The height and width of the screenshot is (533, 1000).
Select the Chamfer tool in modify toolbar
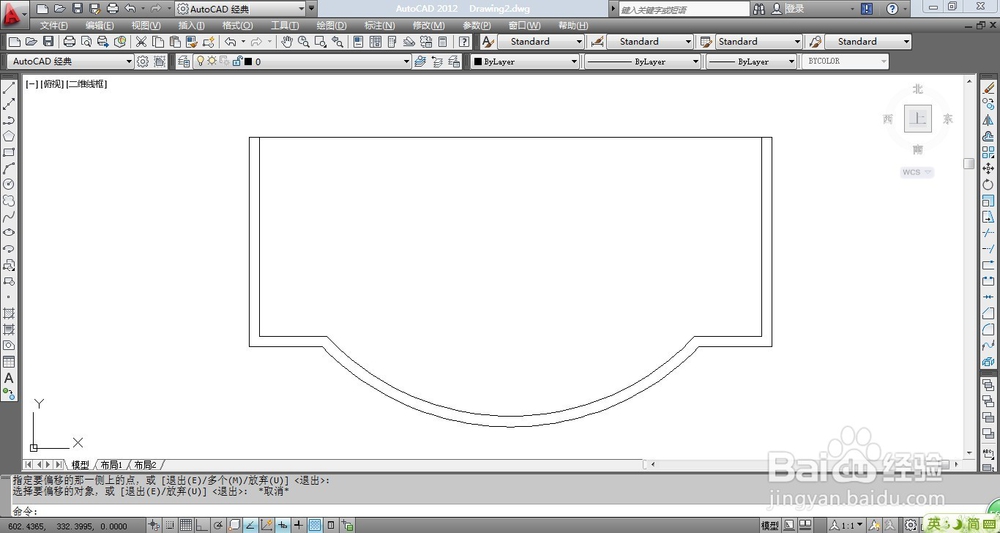click(x=988, y=313)
